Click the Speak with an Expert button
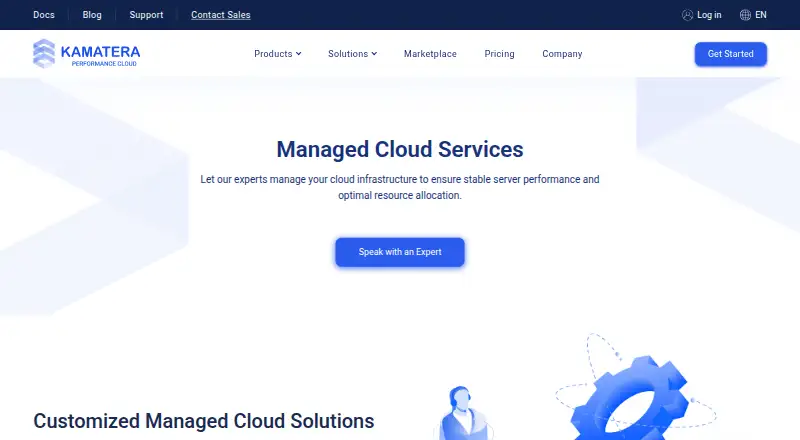Viewport: 800px width, 440px height. pyautogui.click(x=400, y=252)
